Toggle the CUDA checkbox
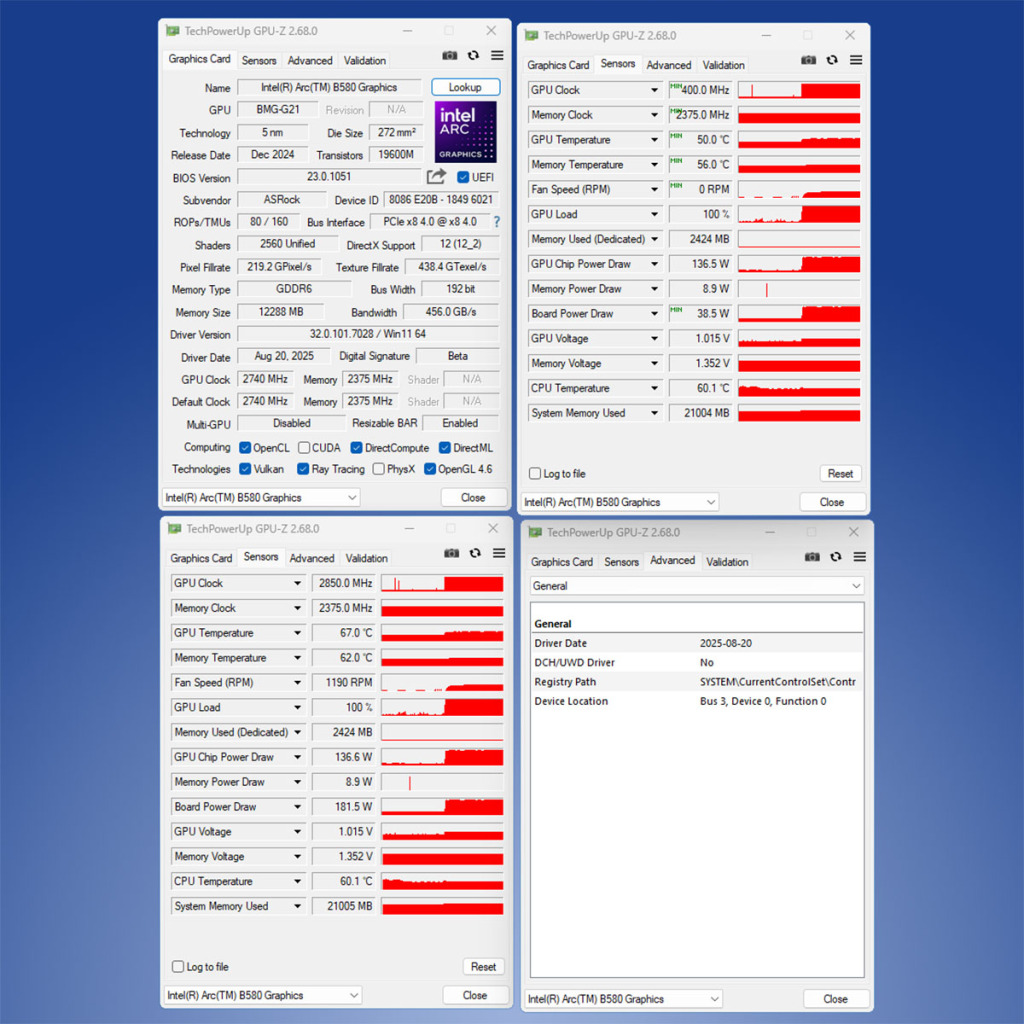The image size is (1024, 1024). (304, 448)
